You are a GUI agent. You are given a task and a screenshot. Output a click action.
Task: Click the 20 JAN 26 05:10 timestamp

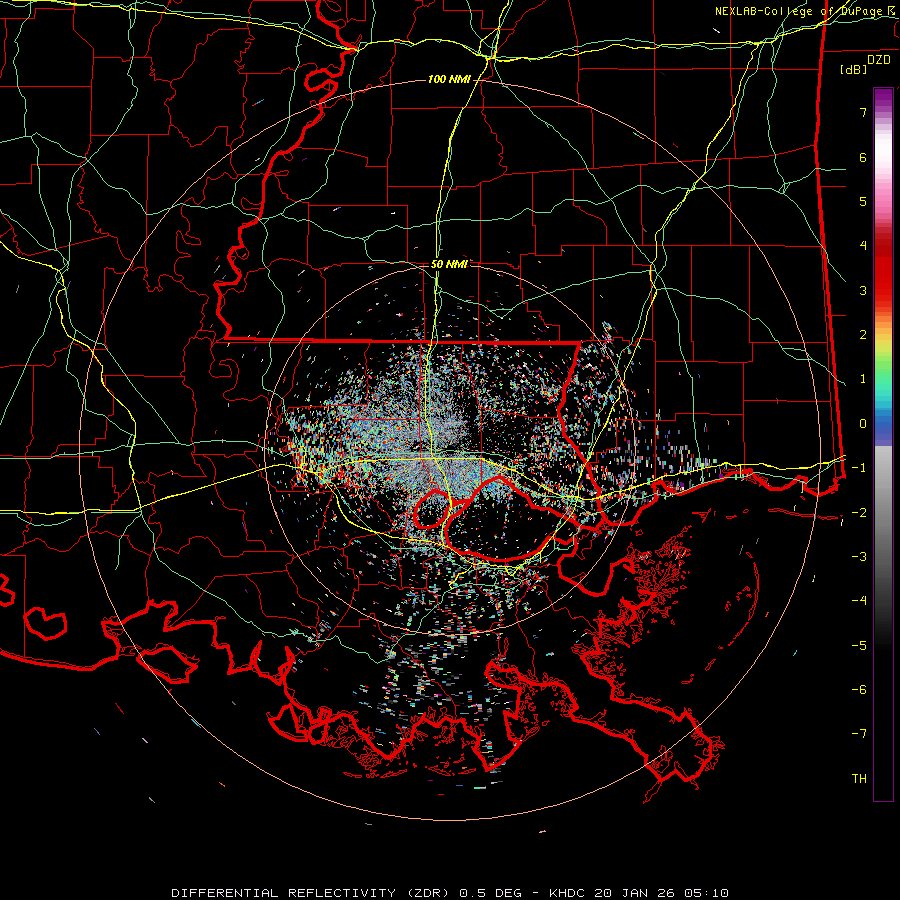pos(662,893)
